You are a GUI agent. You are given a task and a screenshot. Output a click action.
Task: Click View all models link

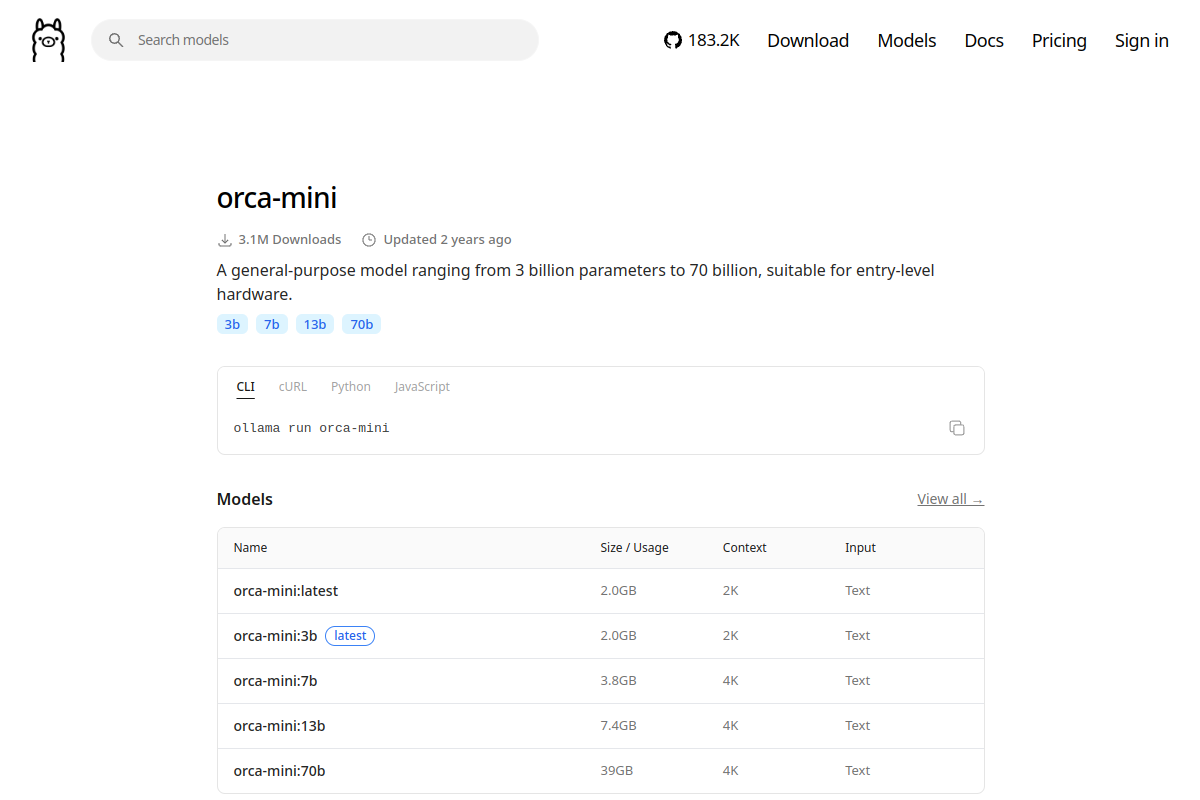tap(951, 499)
